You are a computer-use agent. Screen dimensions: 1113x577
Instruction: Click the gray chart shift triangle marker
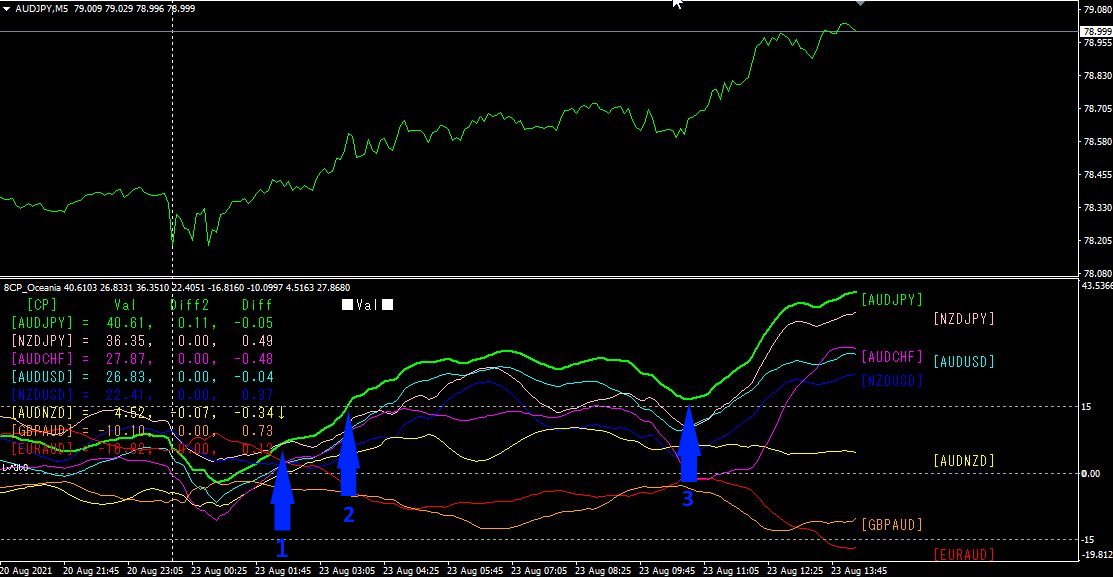[x=860, y=3]
